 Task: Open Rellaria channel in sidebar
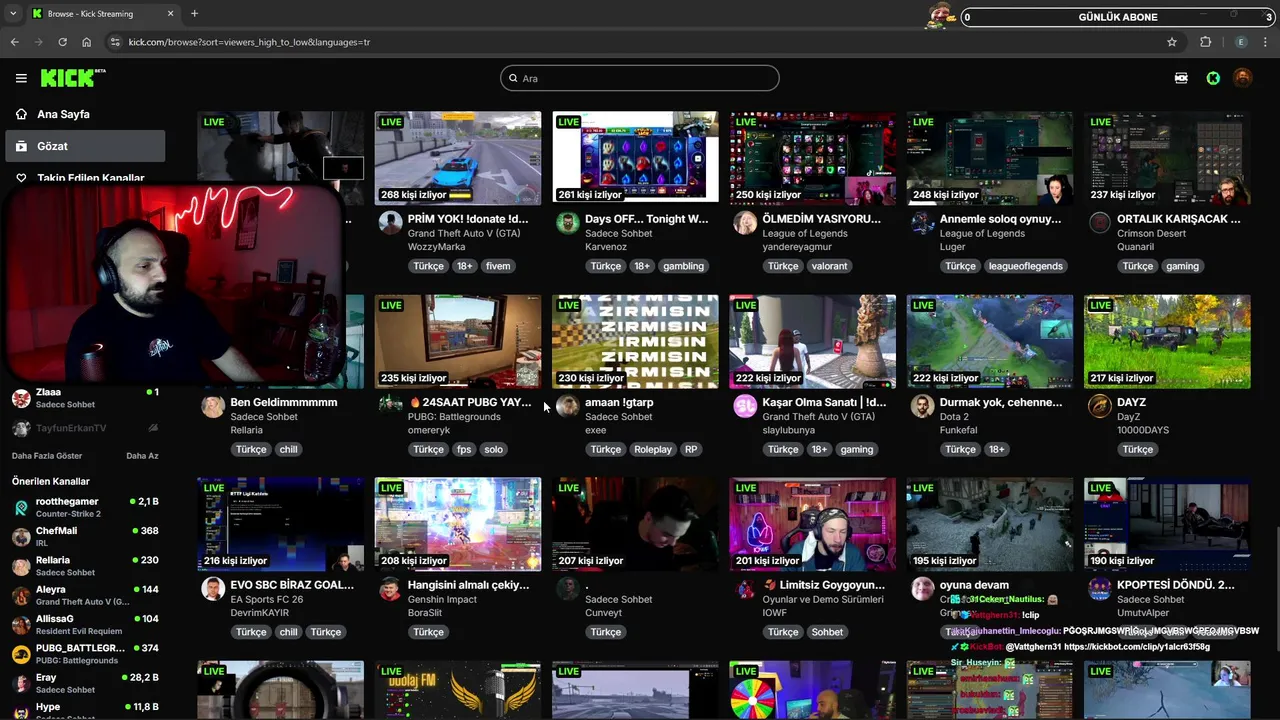pos(85,566)
